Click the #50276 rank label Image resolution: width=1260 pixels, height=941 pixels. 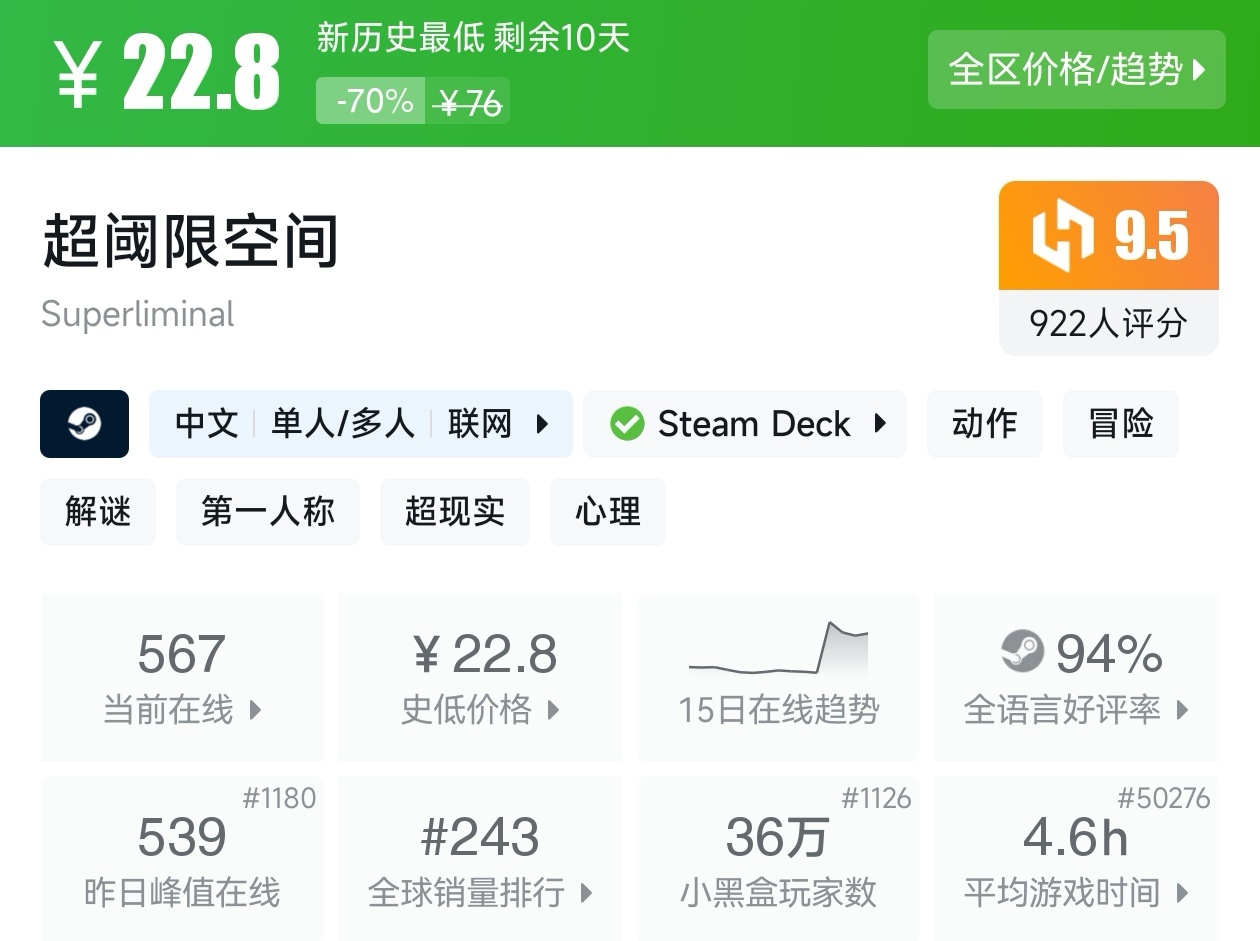click(x=1164, y=798)
